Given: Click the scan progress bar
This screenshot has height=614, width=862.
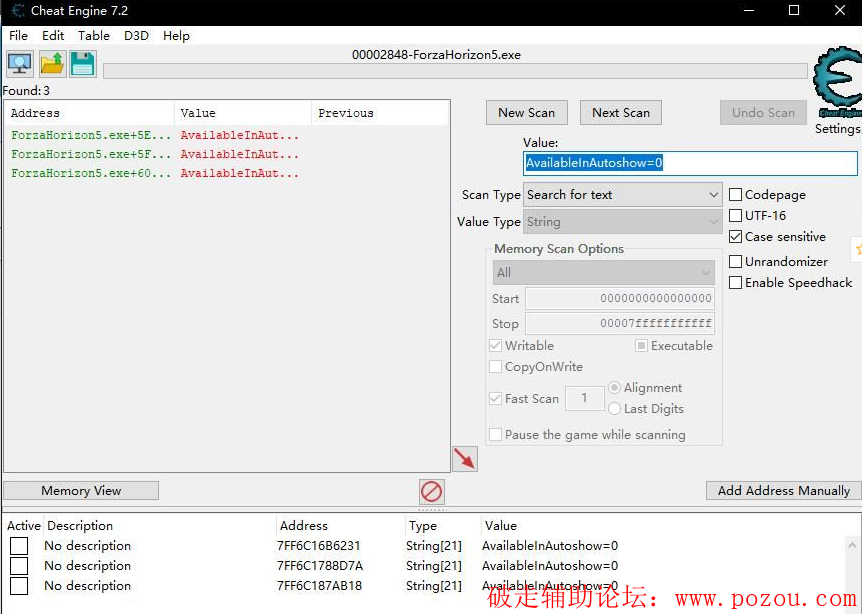Looking at the screenshot, I should click(x=455, y=71).
